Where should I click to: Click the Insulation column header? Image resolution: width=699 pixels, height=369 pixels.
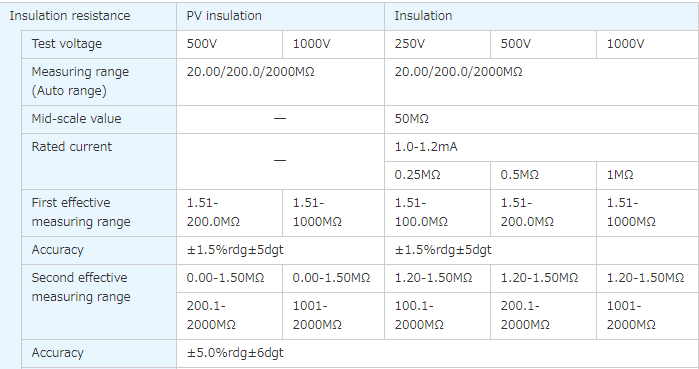[542, 16]
